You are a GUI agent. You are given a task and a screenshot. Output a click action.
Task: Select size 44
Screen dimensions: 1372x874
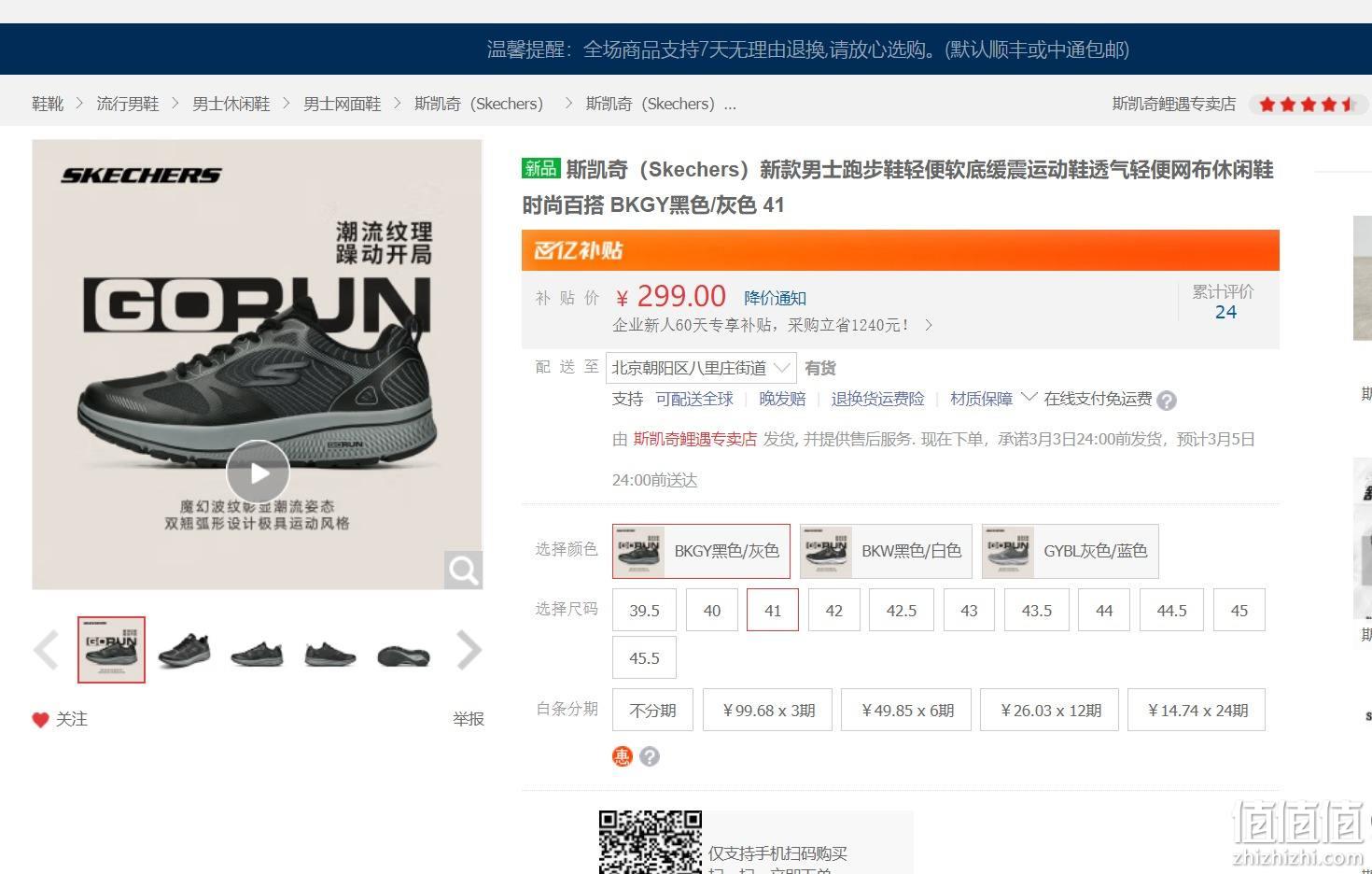(x=1104, y=610)
